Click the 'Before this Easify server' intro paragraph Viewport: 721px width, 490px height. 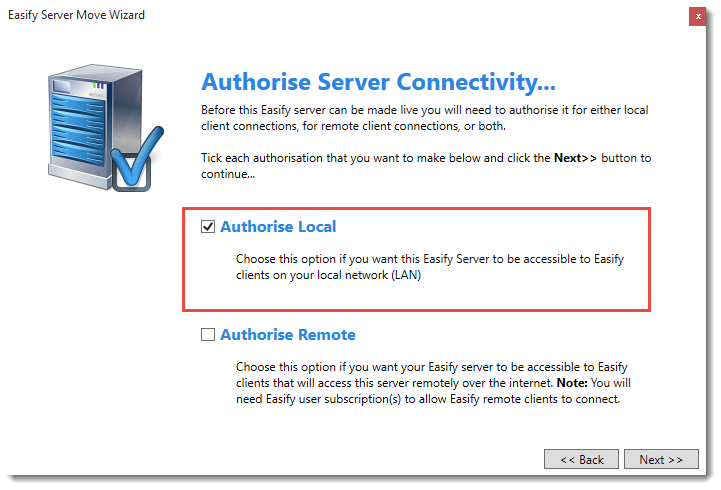click(x=425, y=118)
